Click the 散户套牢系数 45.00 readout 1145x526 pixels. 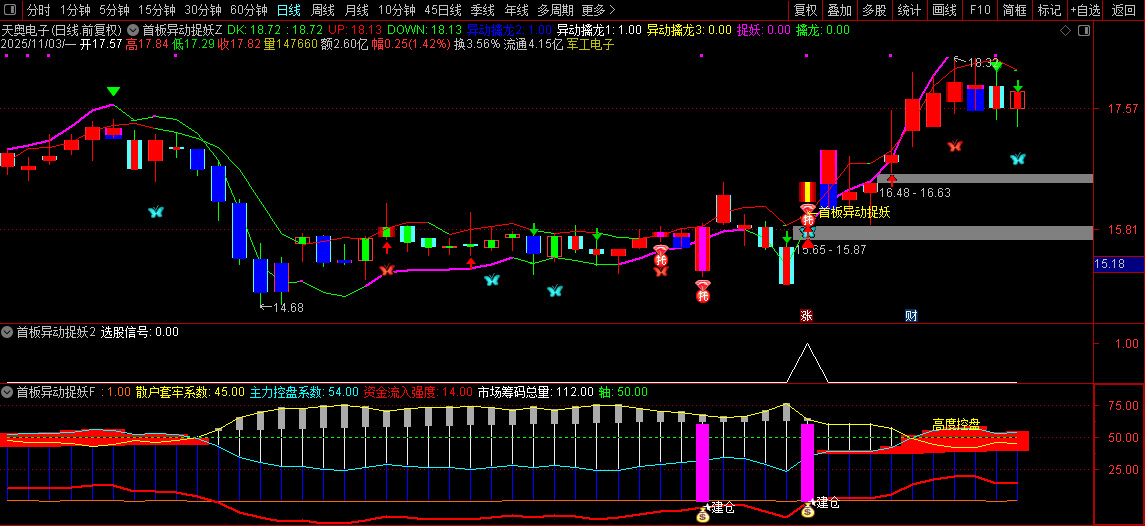191,392
